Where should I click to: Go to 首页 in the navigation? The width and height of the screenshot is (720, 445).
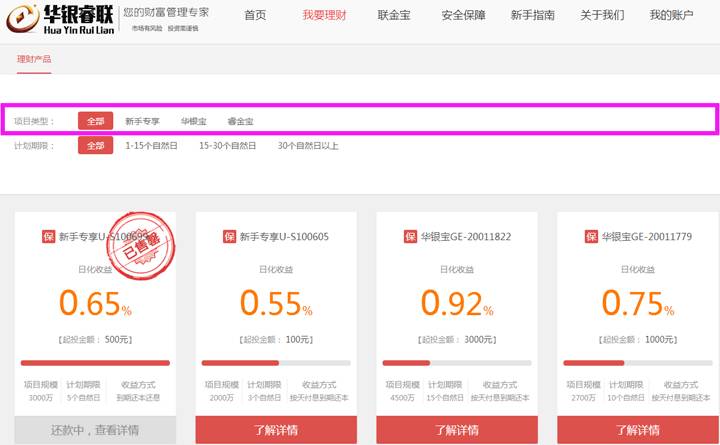[255, 15]
